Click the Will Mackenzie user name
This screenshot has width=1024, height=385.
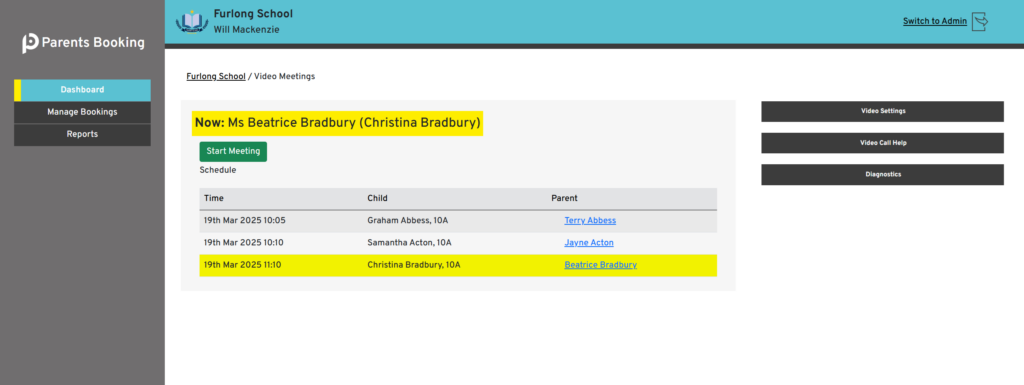246,29
